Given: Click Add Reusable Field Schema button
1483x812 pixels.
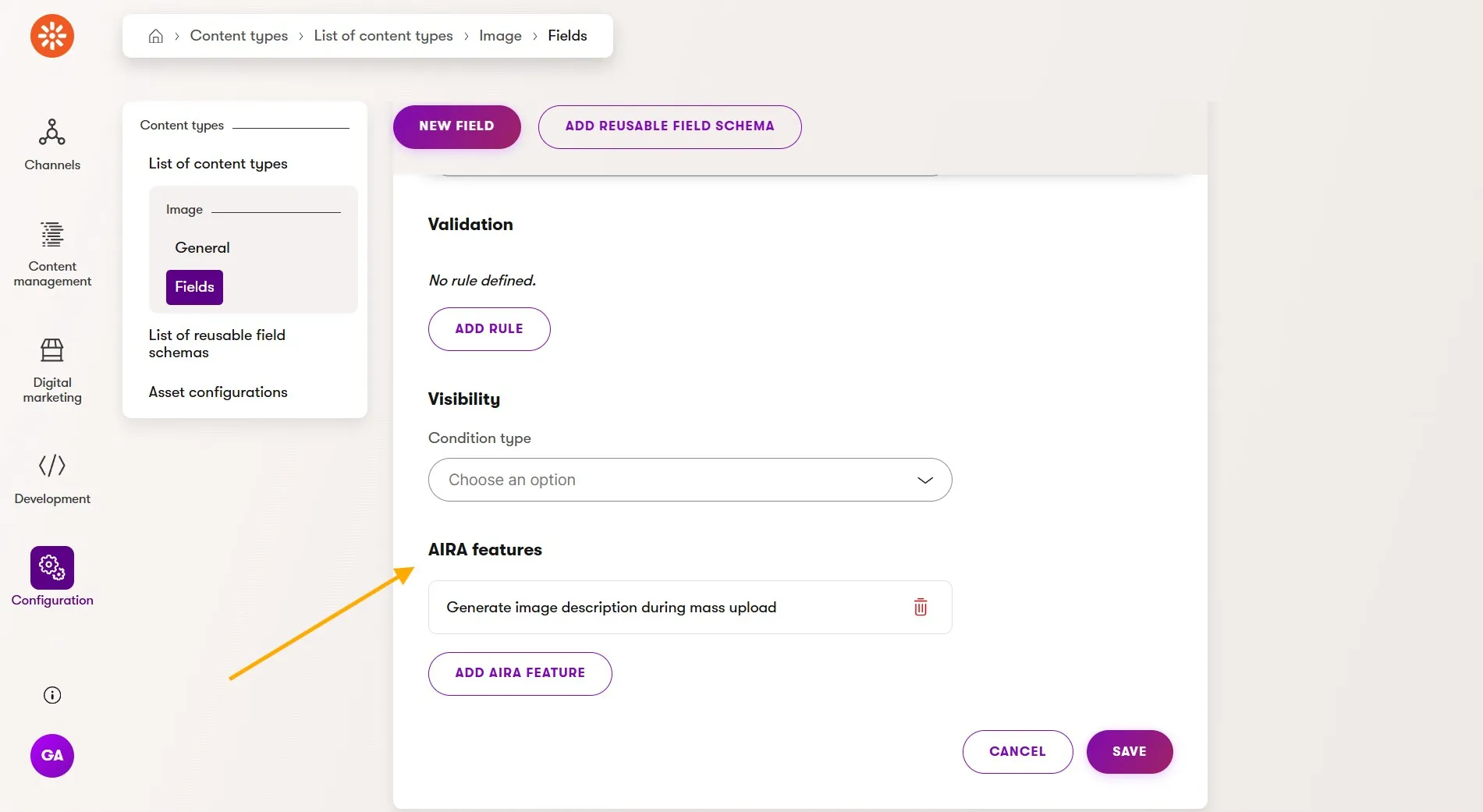Looking at the screenshot, I should (x=669, y=126).
